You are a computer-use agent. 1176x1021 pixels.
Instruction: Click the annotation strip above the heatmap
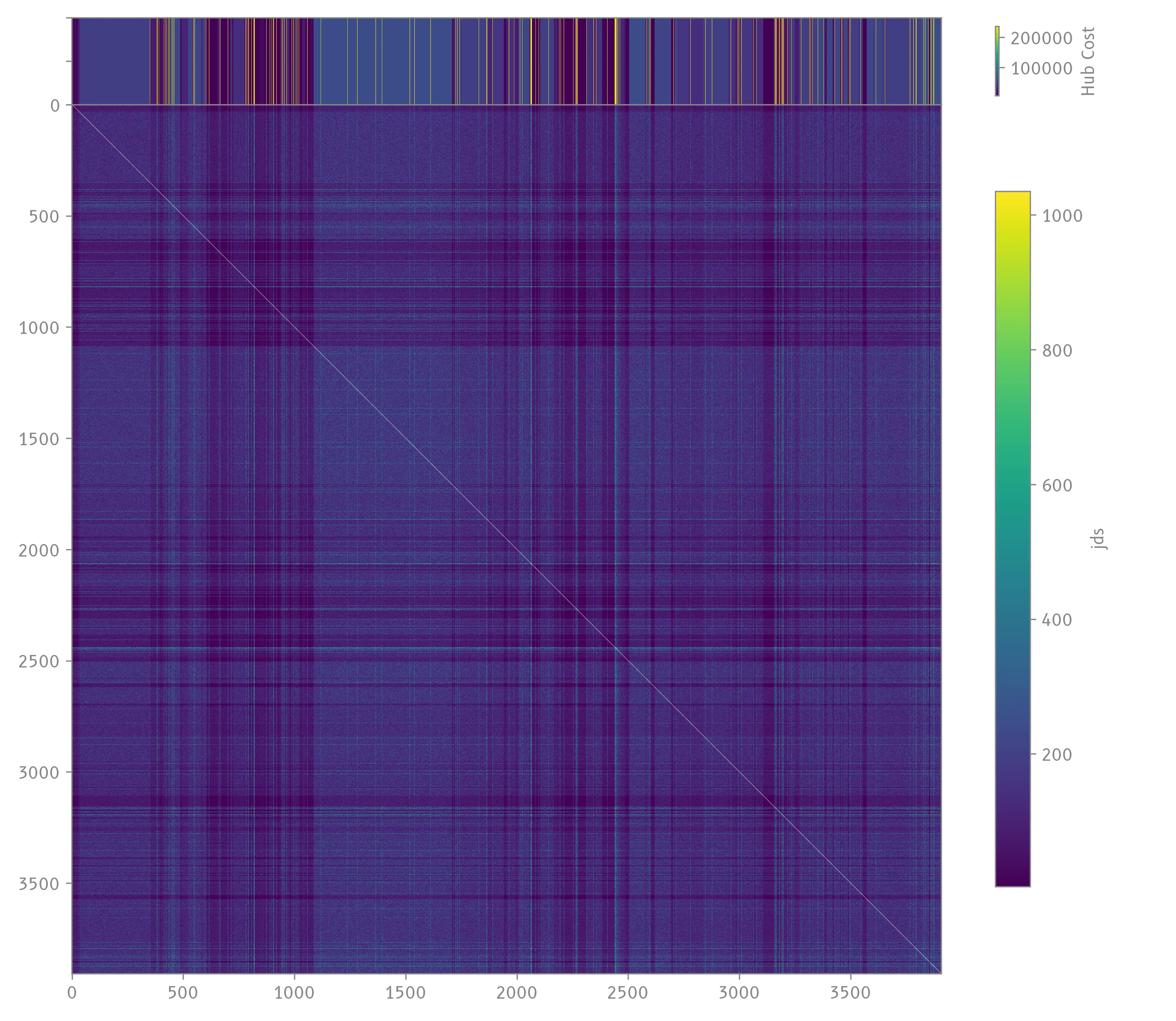click(x=507, y=60)
